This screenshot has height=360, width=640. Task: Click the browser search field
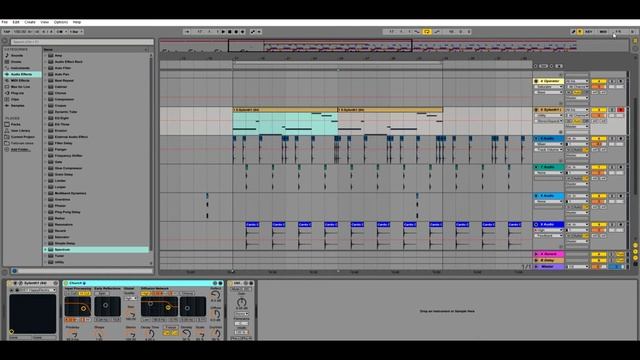pos(82,42)
